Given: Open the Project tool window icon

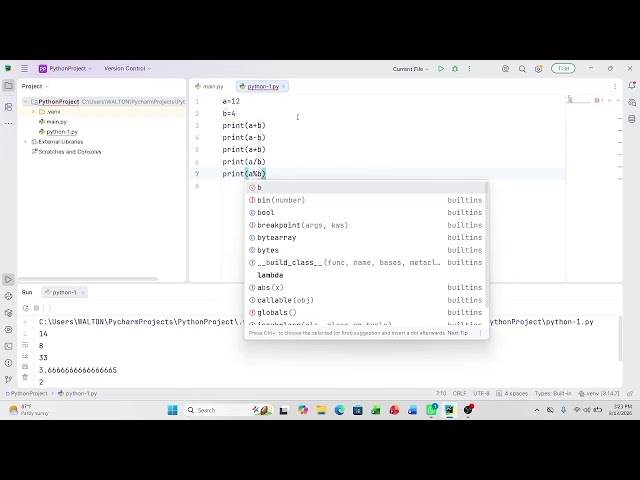Looking at the screenshot, I should [8, 86].
